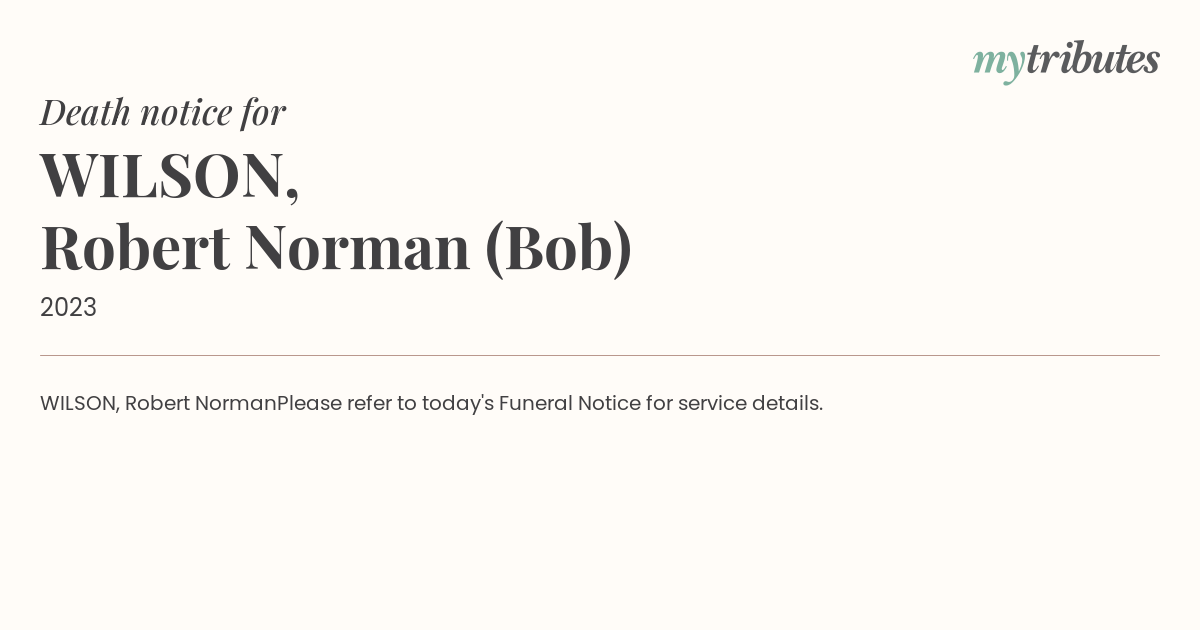This screenshot has width=1200, height=630.
Task: Click the words "Funeral Notice" in the body
Action: (x=570, y=403)
